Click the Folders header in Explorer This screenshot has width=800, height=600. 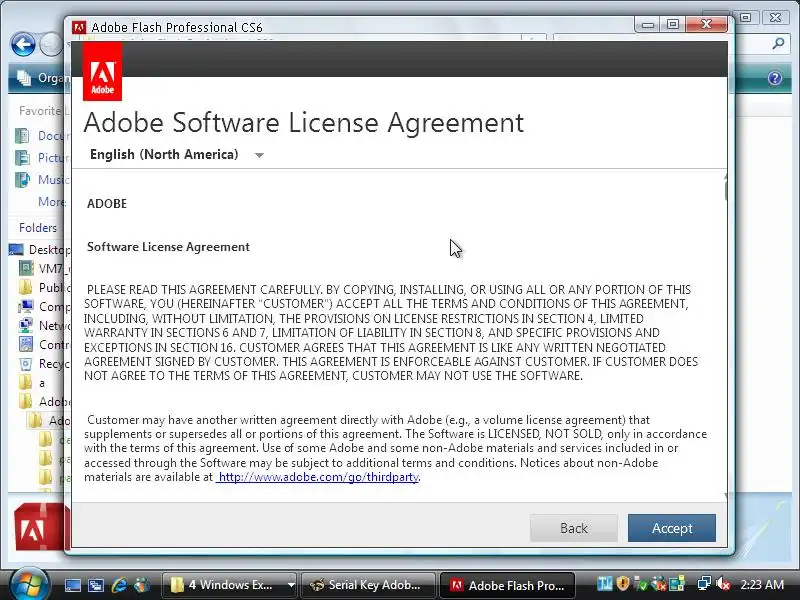click(x=38, y=228)
